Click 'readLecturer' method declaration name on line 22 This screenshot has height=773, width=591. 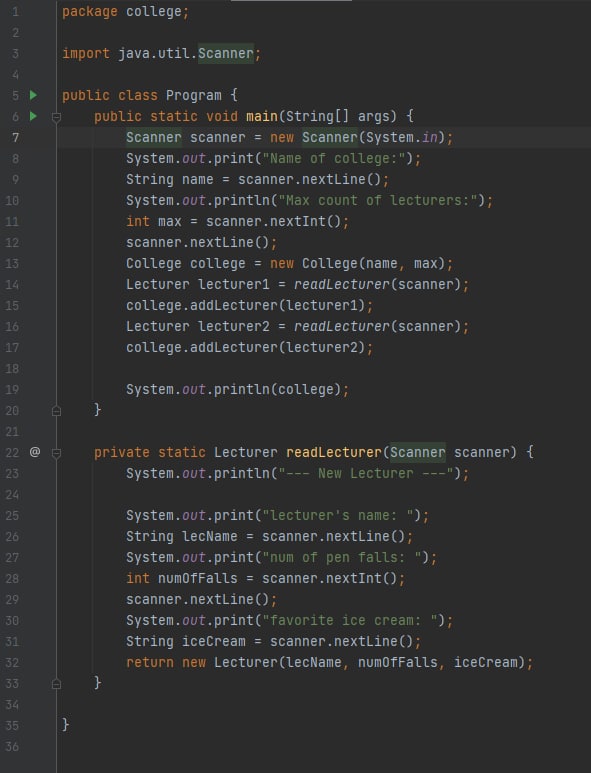tap(334, 453)
